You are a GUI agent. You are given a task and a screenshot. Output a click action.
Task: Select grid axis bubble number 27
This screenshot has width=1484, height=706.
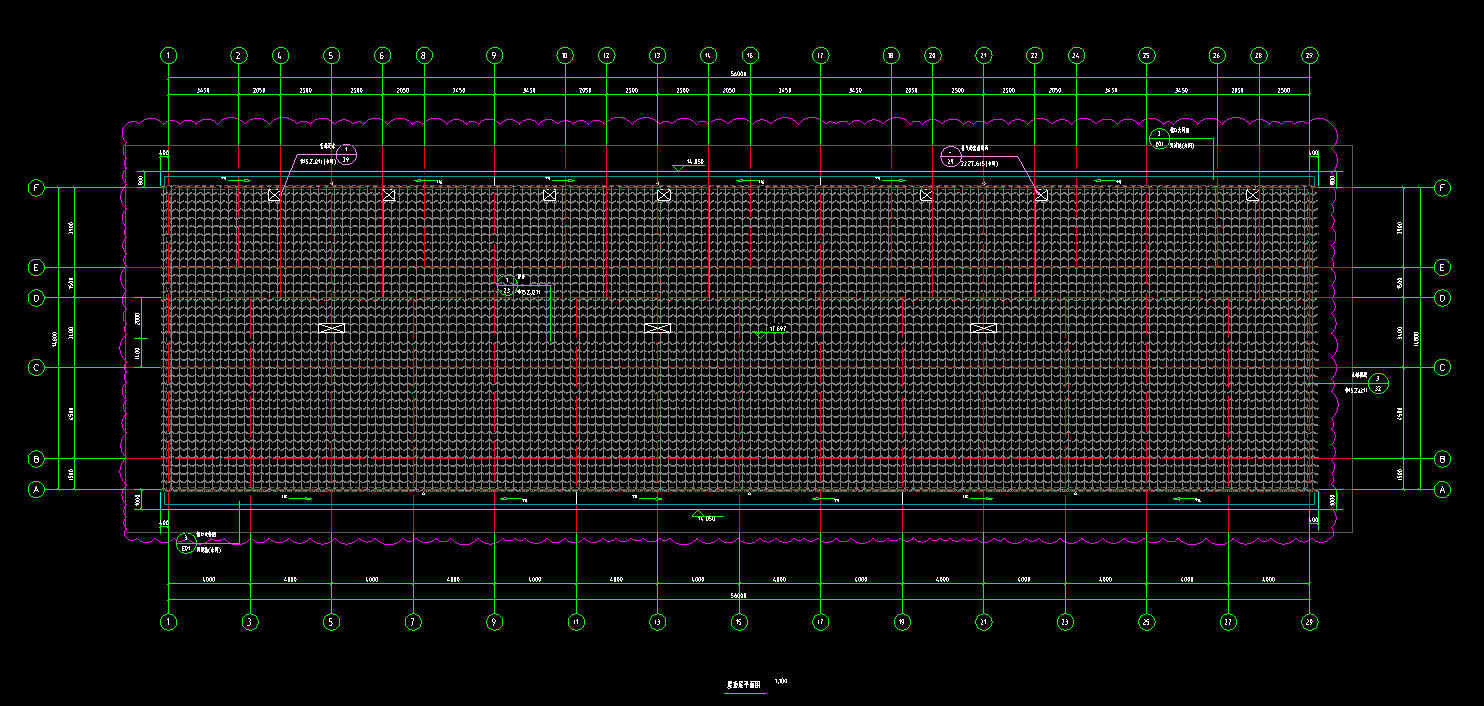[x=1228, y=621]
